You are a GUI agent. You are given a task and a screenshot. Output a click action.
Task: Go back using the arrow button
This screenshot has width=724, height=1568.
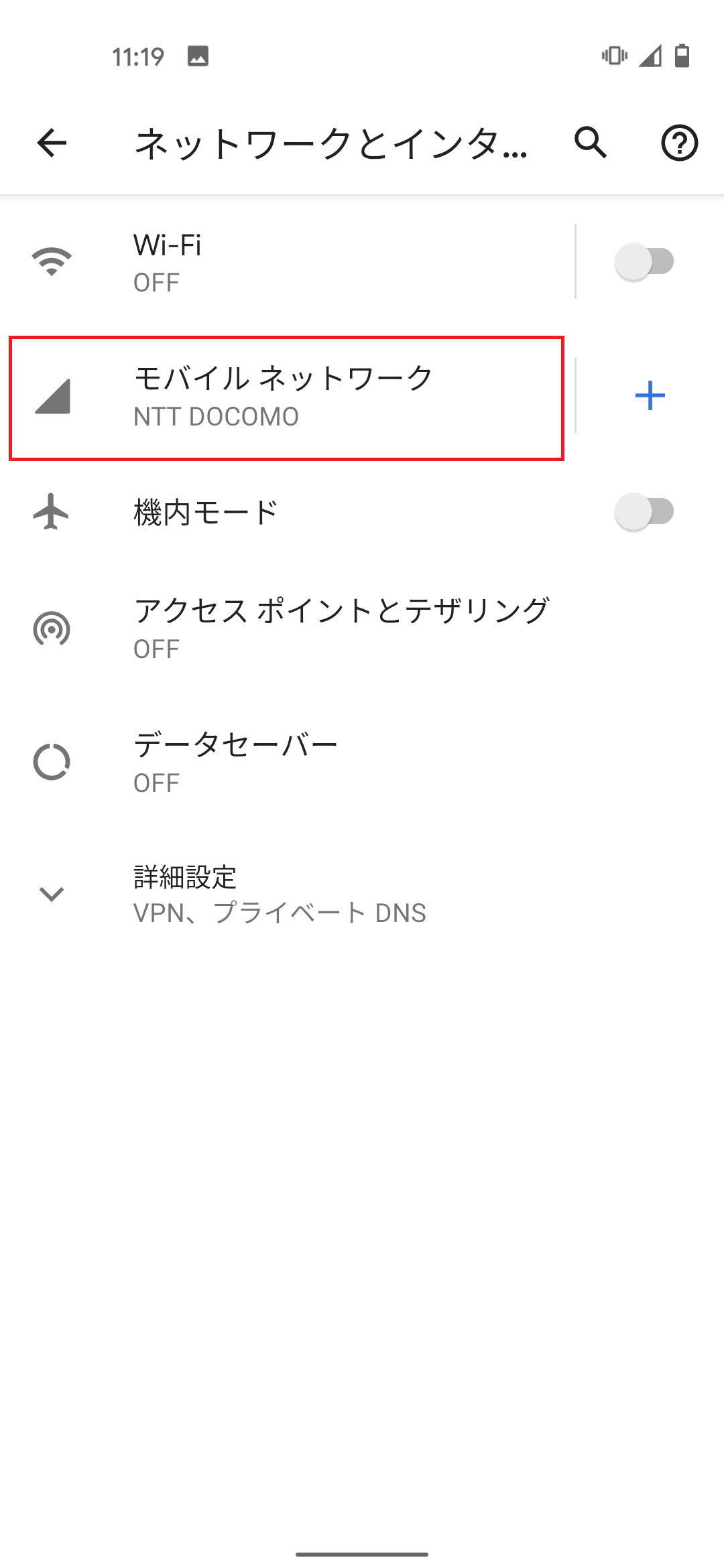51,143
